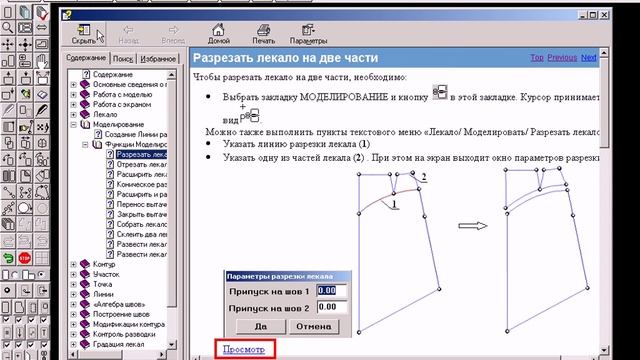Expand the Работа с экраном node
This screenshot has height=360, width=640.
point(73,104)
